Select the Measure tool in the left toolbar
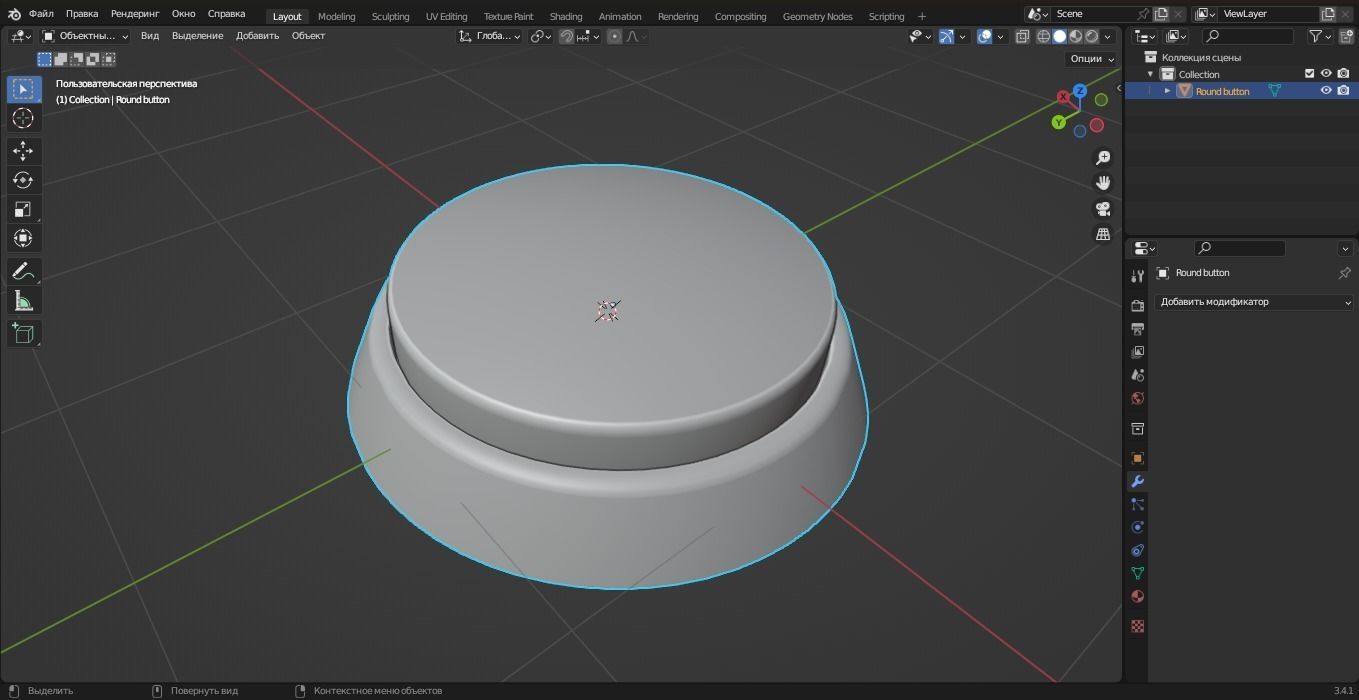Screen dimensions: 1359x700 (23, 300)
